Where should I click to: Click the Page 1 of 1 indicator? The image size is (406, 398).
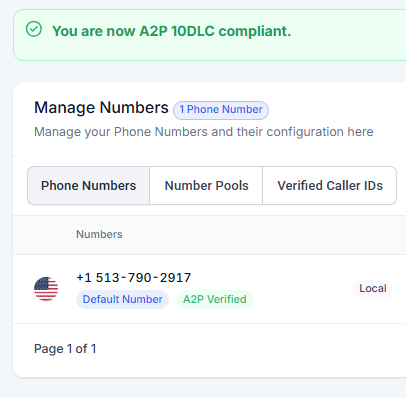pos(65,349)
